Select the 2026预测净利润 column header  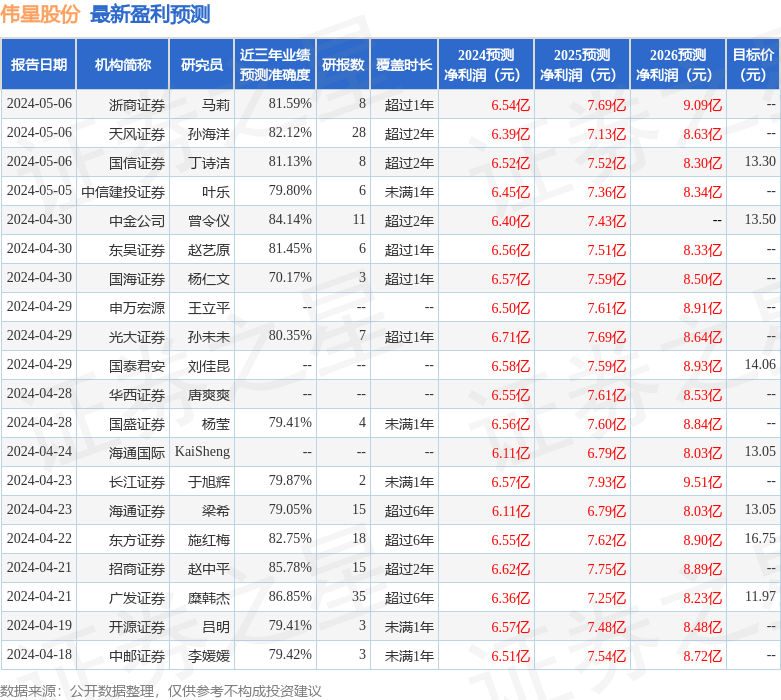(678, 65)
